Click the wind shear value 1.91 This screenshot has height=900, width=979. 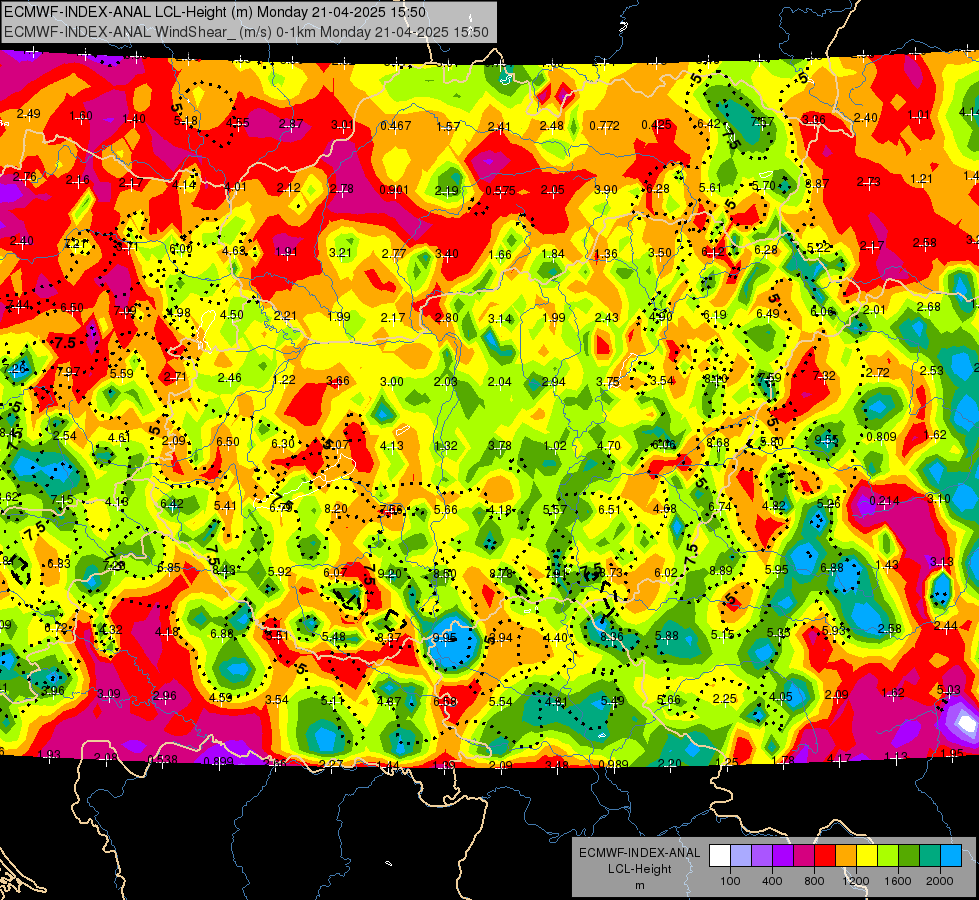(x=287, y=252)
